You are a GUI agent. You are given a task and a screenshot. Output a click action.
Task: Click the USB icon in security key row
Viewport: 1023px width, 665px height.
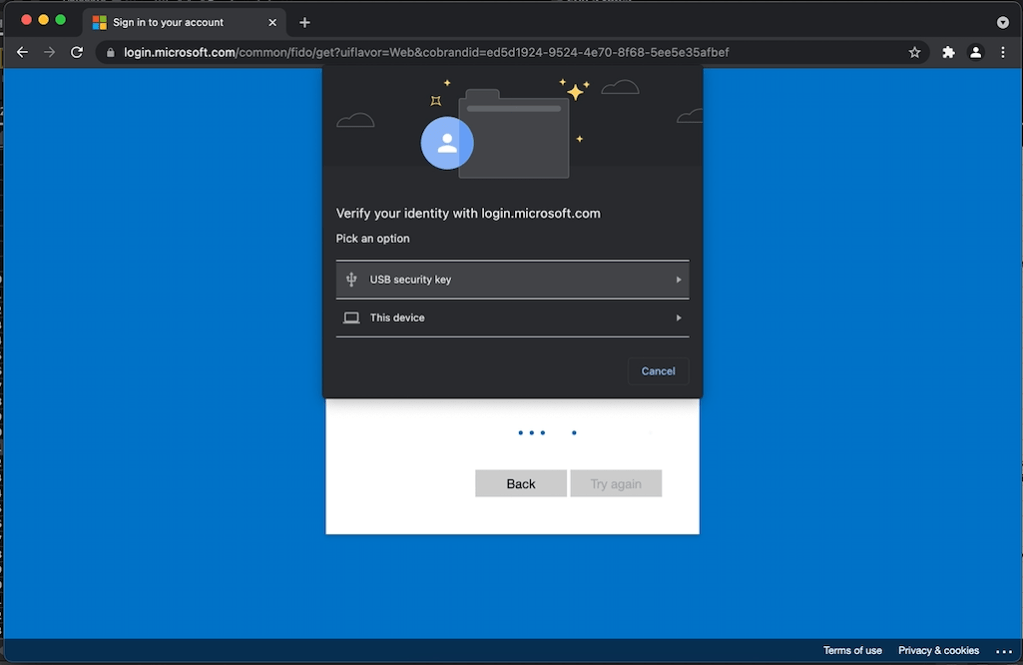pyautogui.click(x=351, y=280)
